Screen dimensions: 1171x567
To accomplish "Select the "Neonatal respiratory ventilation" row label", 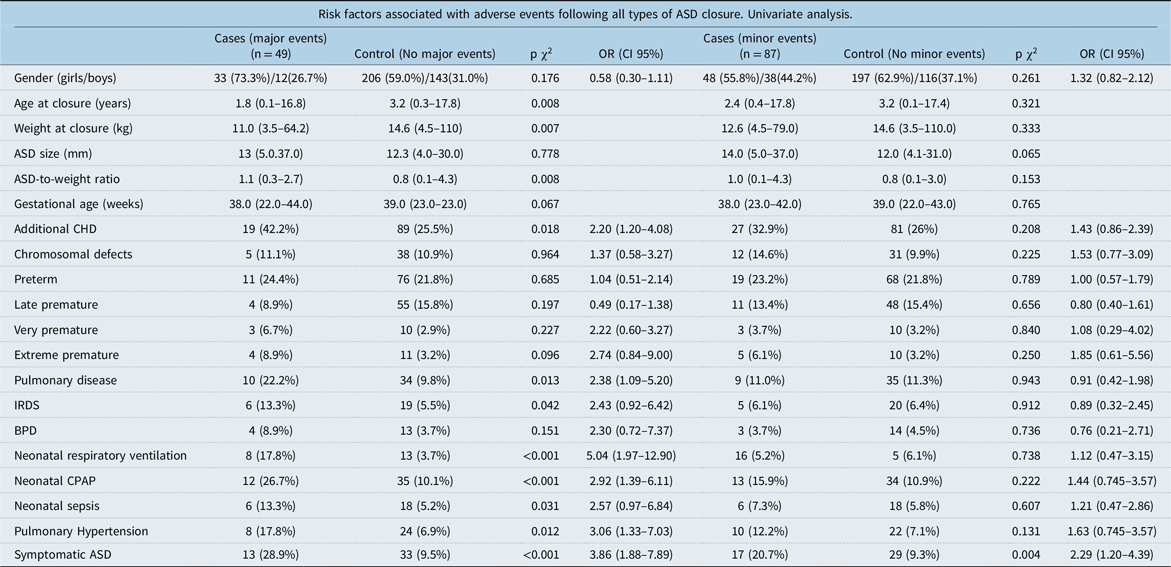I will [x=100, y=455].
